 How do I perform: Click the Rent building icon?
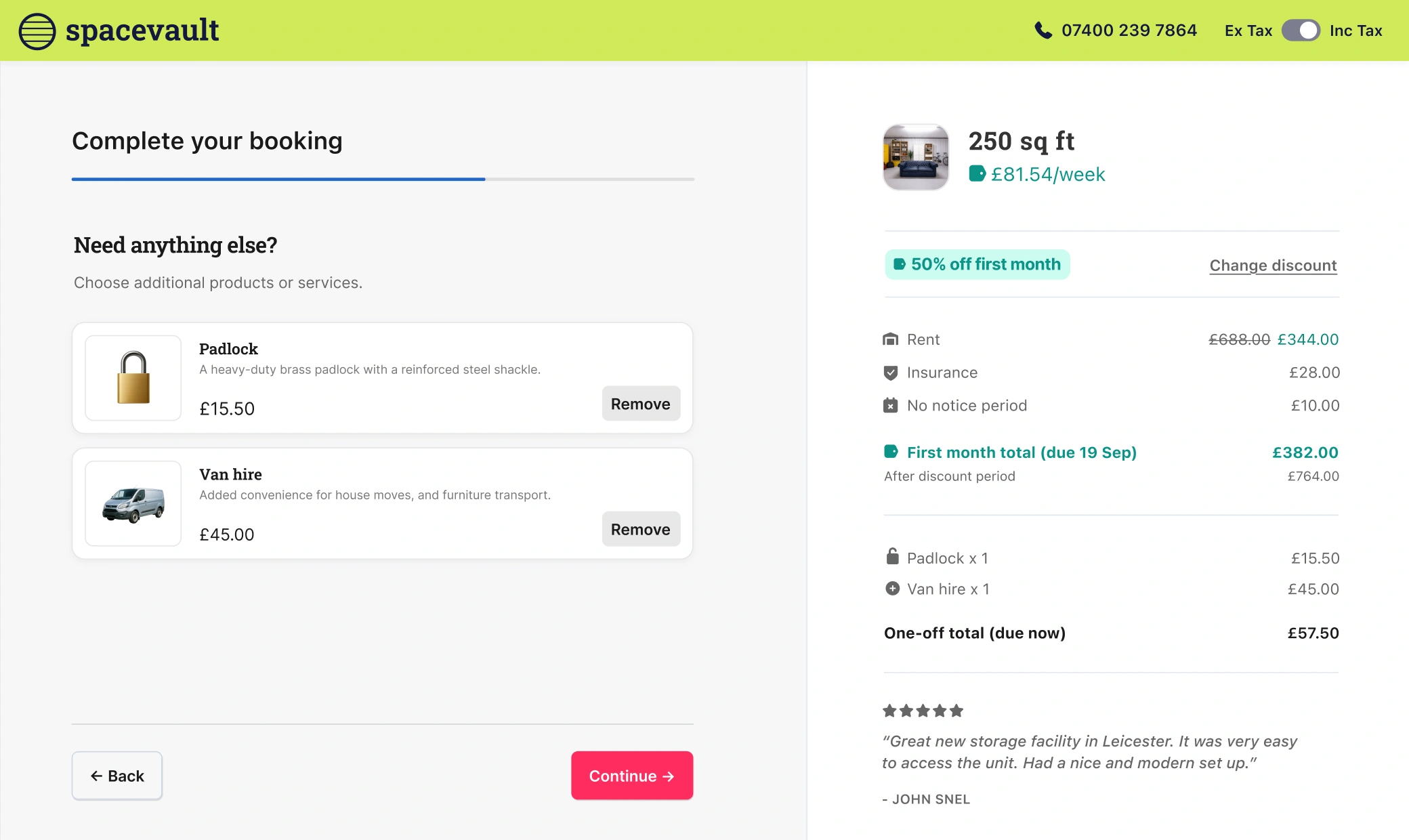[x=891, y=339]
